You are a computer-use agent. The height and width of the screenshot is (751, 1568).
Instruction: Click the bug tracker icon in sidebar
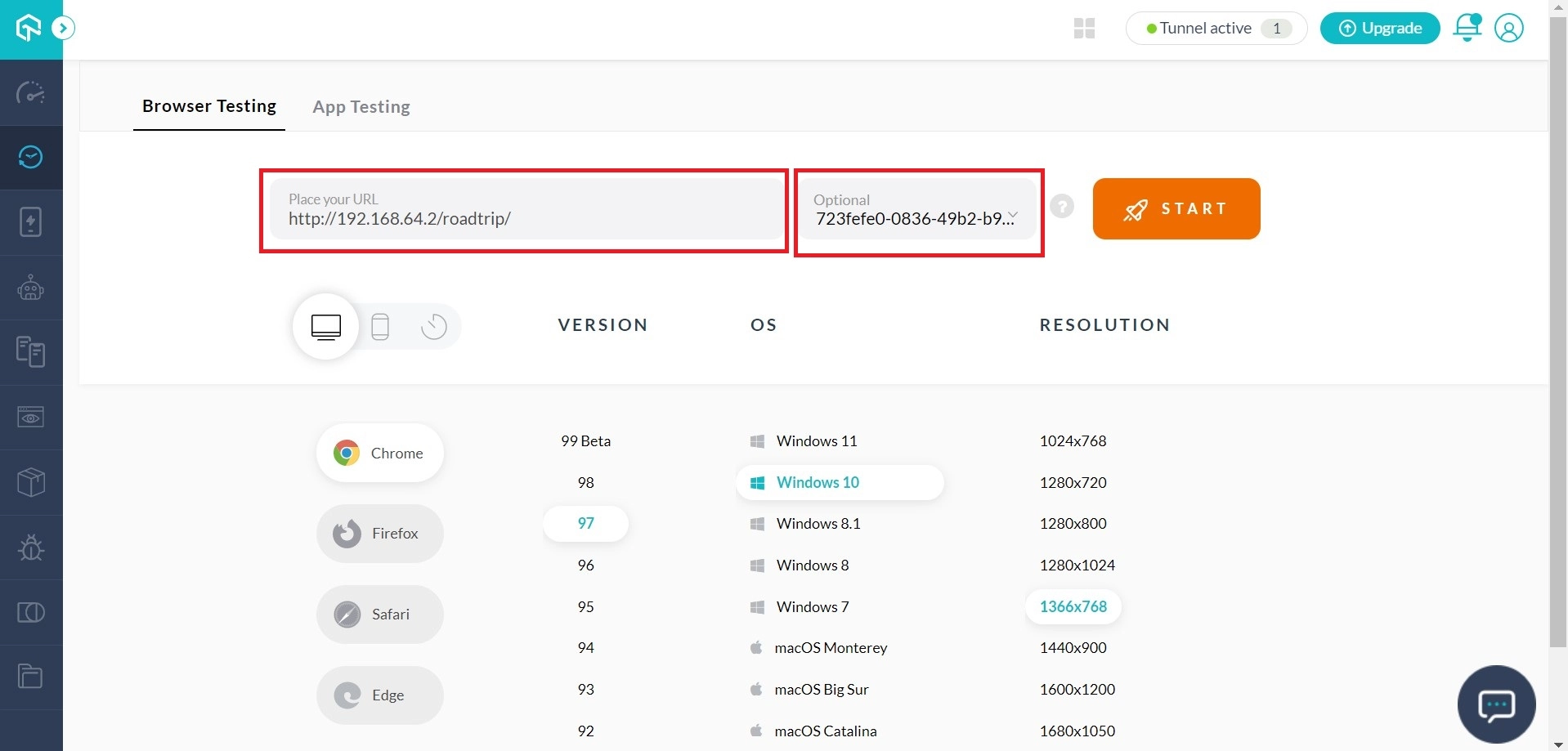[x=31, y=547]
